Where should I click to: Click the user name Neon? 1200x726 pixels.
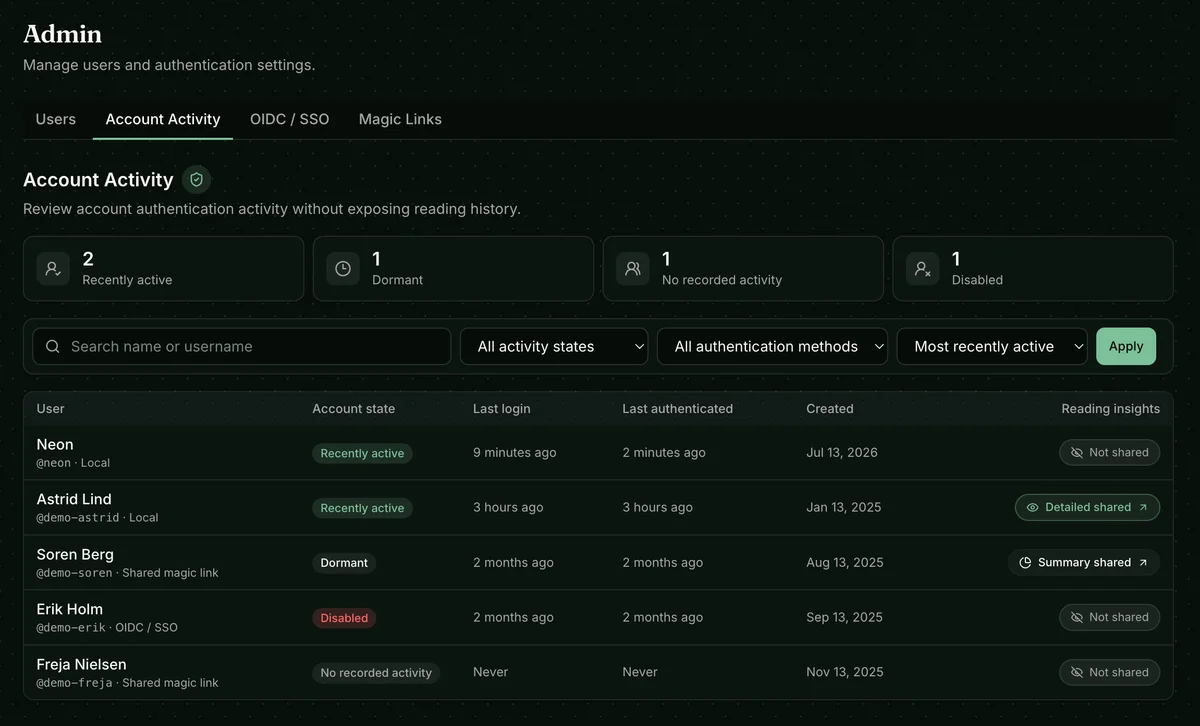coord(55,444)
